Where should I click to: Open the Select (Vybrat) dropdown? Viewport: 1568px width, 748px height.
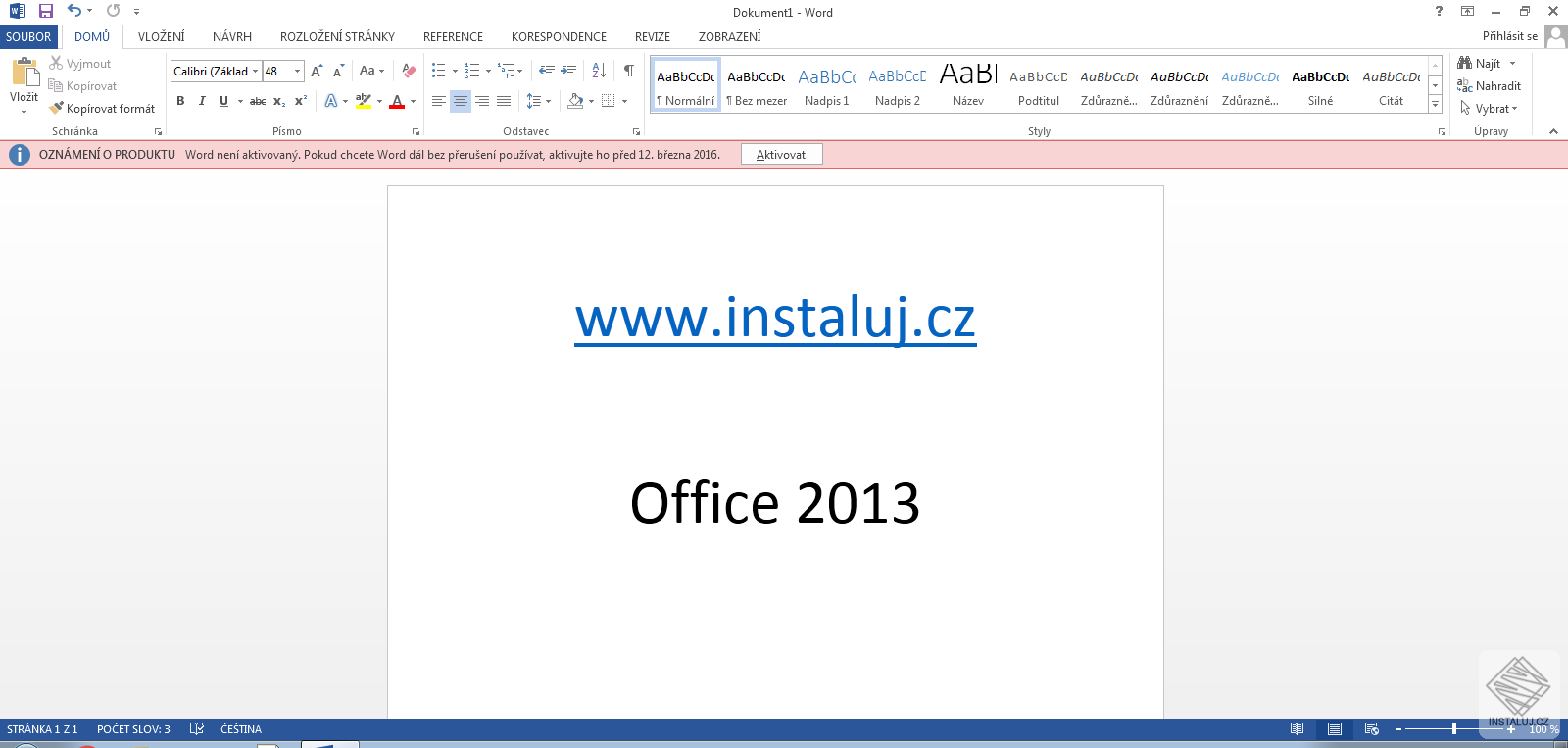tap(1489, 109)
